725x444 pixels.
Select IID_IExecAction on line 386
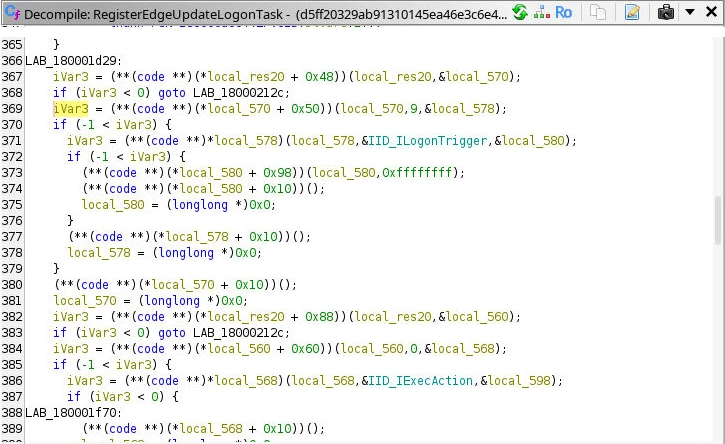421,381
